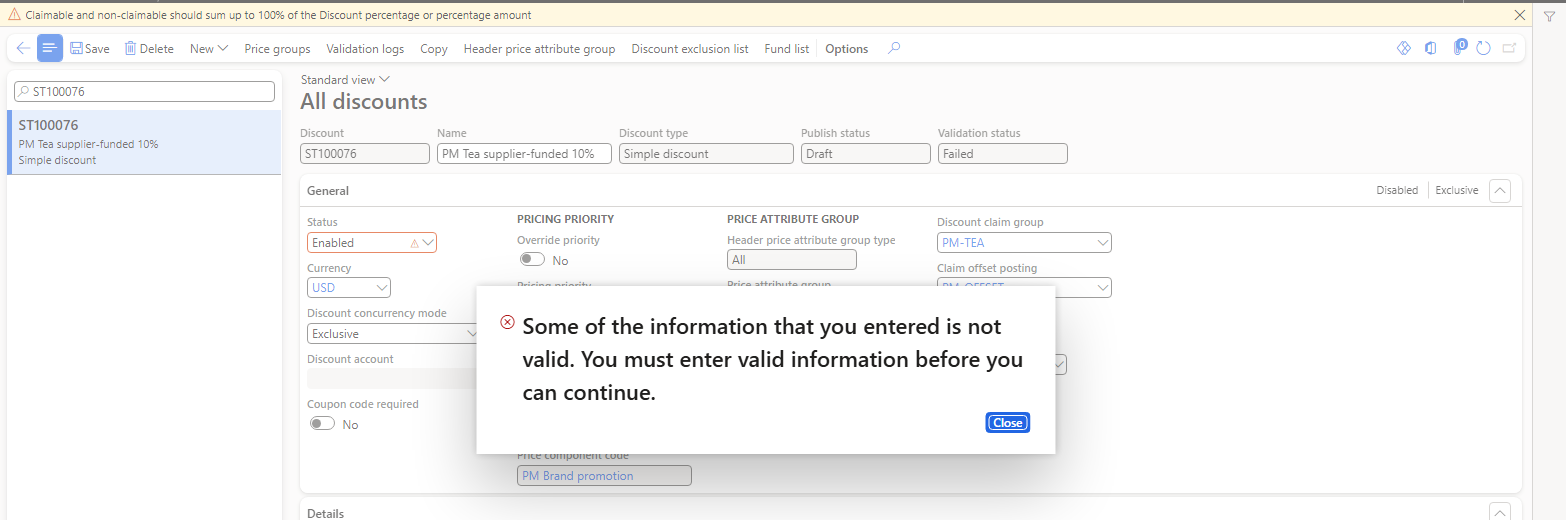
Task: Click the Validation logs button
Action: [x=365, y=48]
